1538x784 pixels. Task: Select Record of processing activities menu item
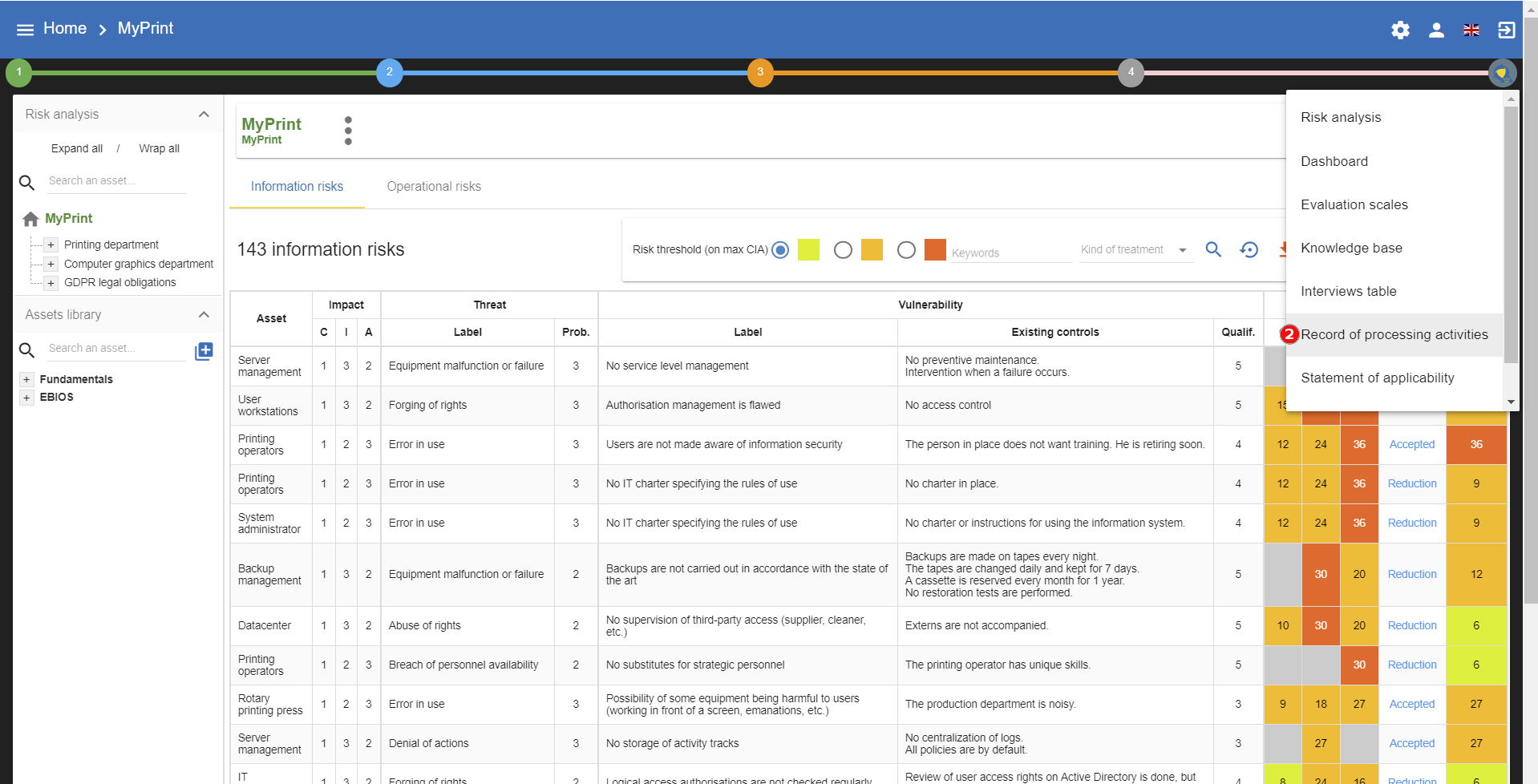coord(1394,335)
